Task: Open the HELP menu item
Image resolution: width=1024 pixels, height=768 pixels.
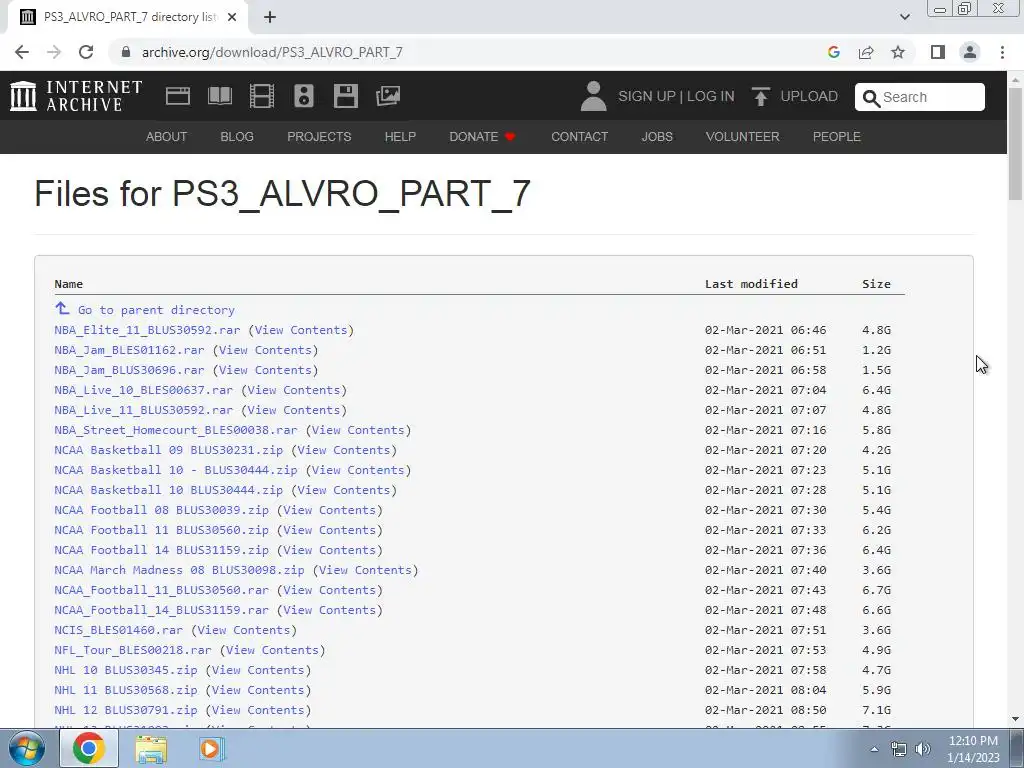Action: [400, 136]
